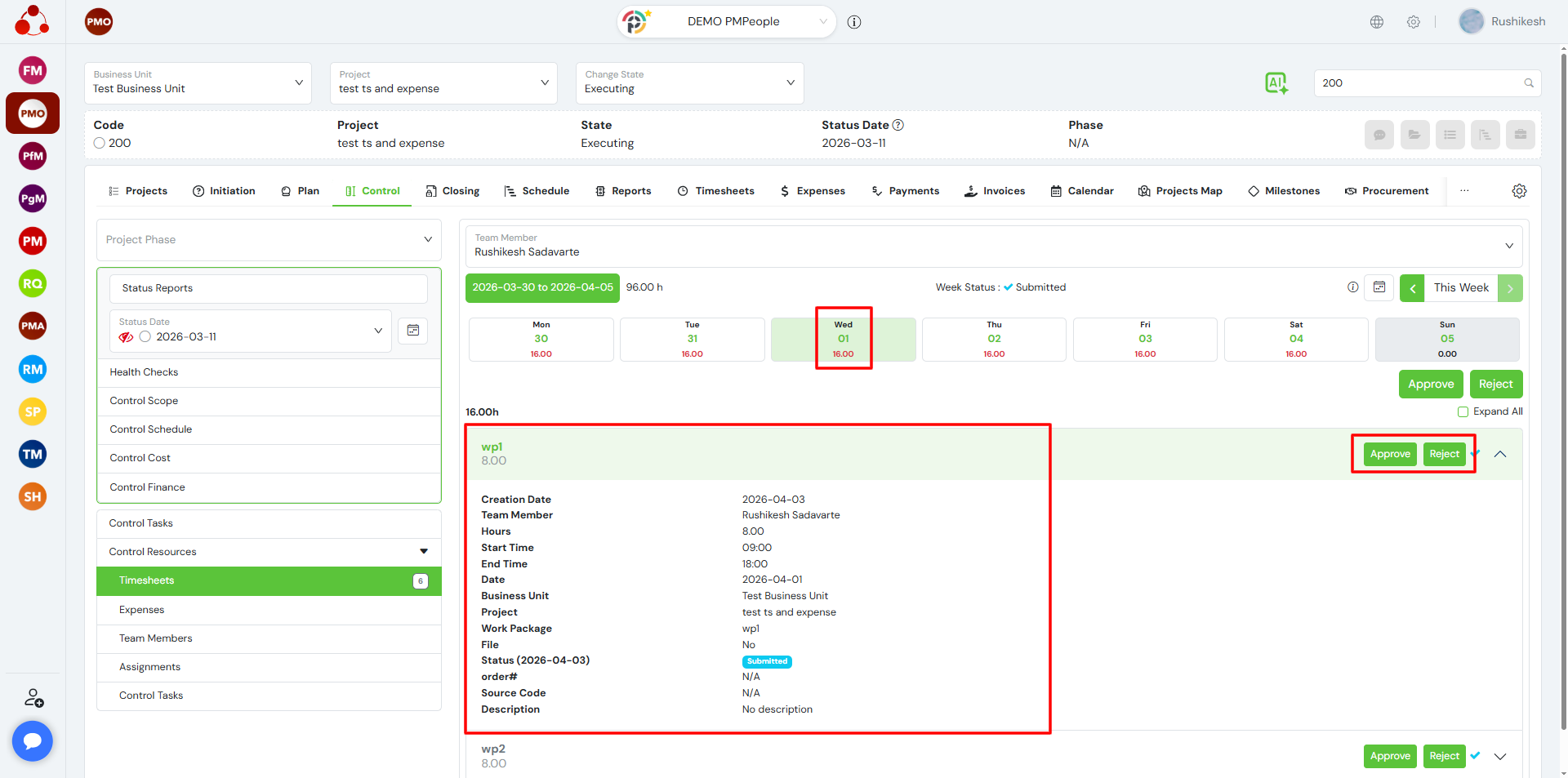Enable the Expand All checkbox
Screen dimensions: 1568x778
click(x=1463, y=411)
